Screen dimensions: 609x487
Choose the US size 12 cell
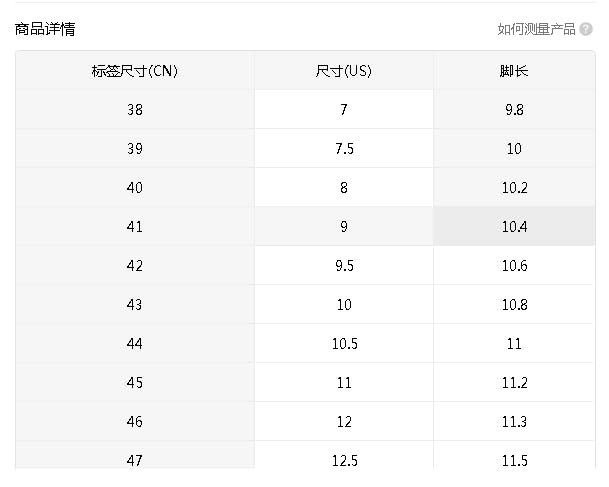(344, 422)
